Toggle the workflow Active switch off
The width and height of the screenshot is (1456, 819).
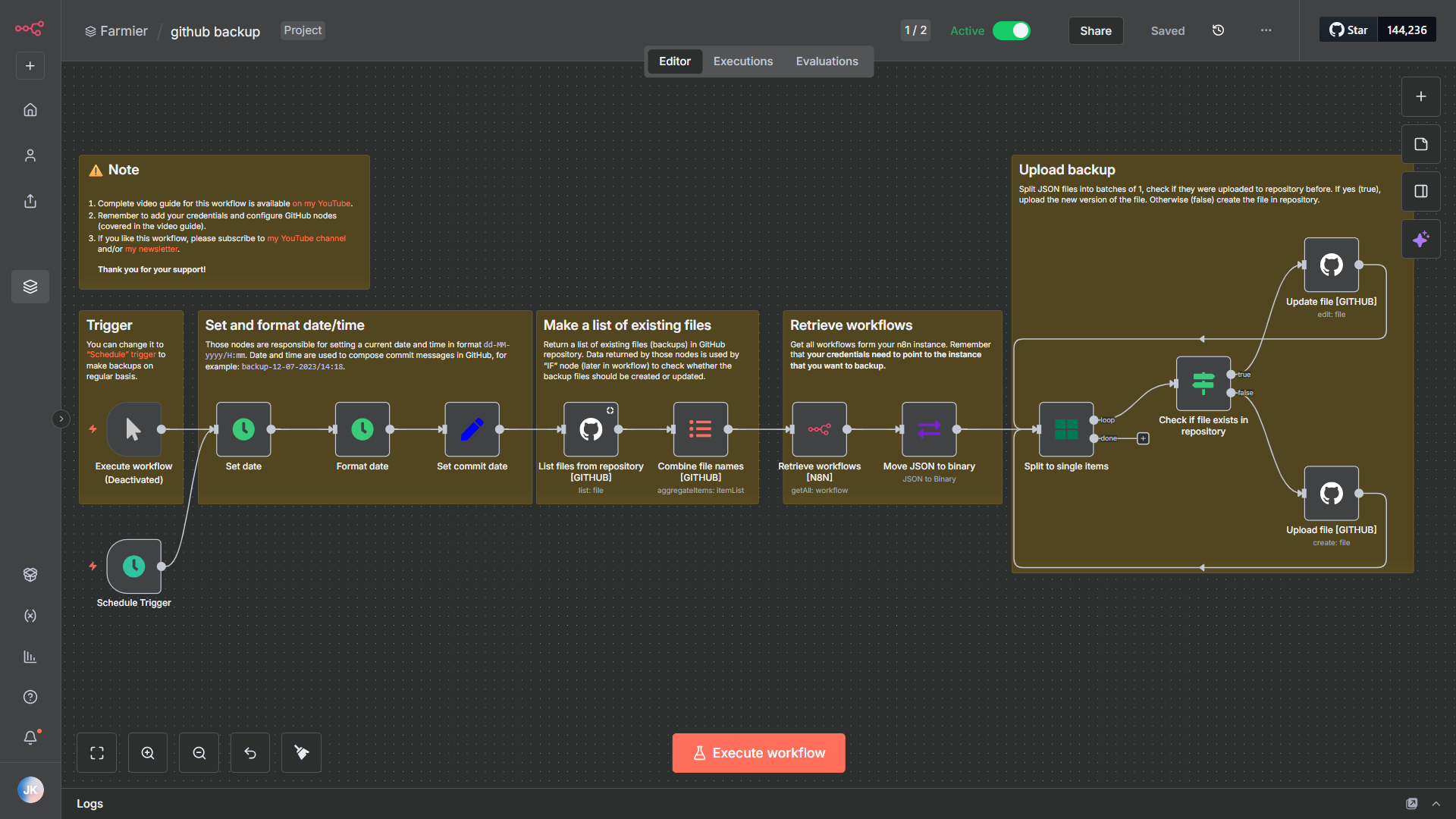click(x=1012, y=30)
